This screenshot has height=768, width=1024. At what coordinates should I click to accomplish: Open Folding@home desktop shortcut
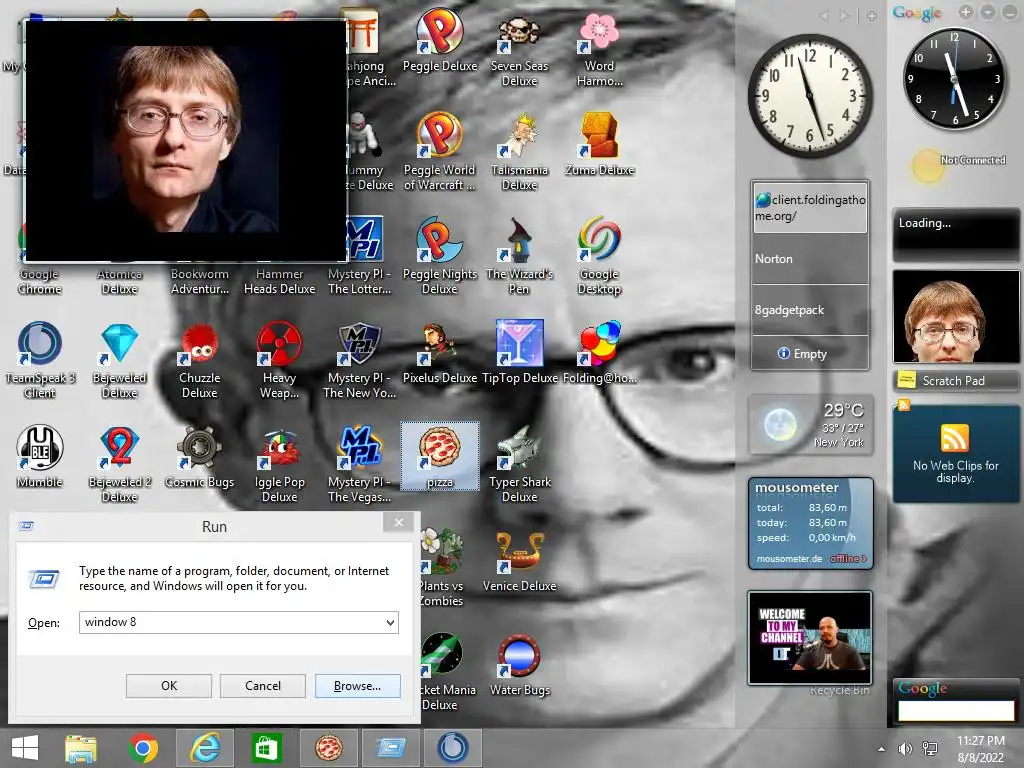pyautogui.click(x=599, y=353)
